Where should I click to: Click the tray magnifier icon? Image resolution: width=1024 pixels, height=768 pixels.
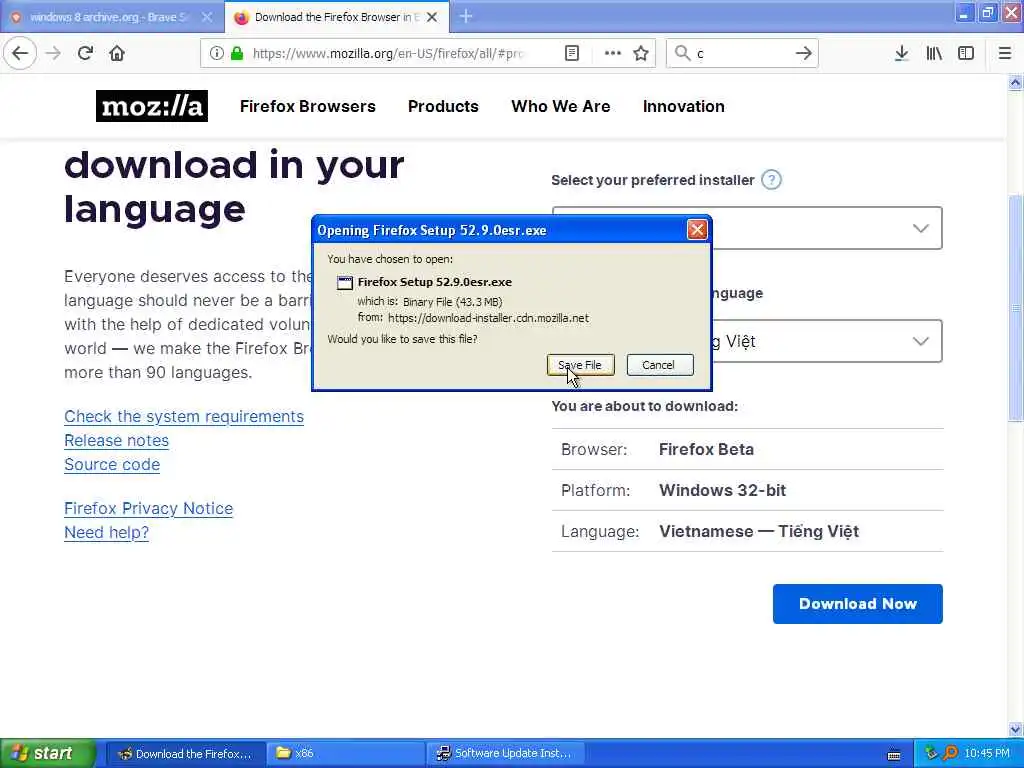[950, 754]
